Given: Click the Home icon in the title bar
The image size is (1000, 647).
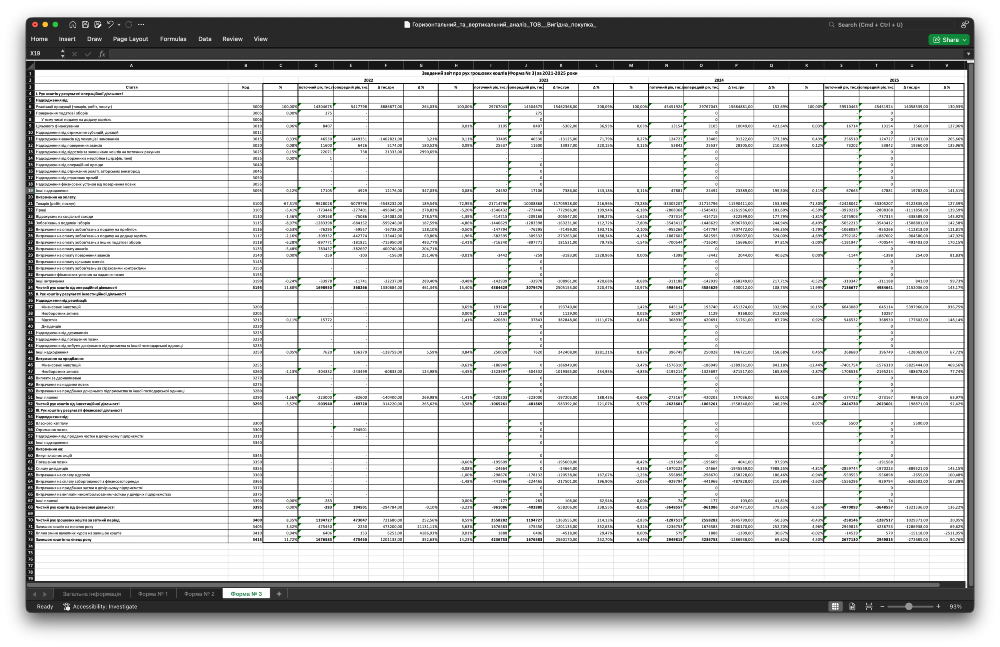Looking at the screenshot, I should [x=73, y=24].
